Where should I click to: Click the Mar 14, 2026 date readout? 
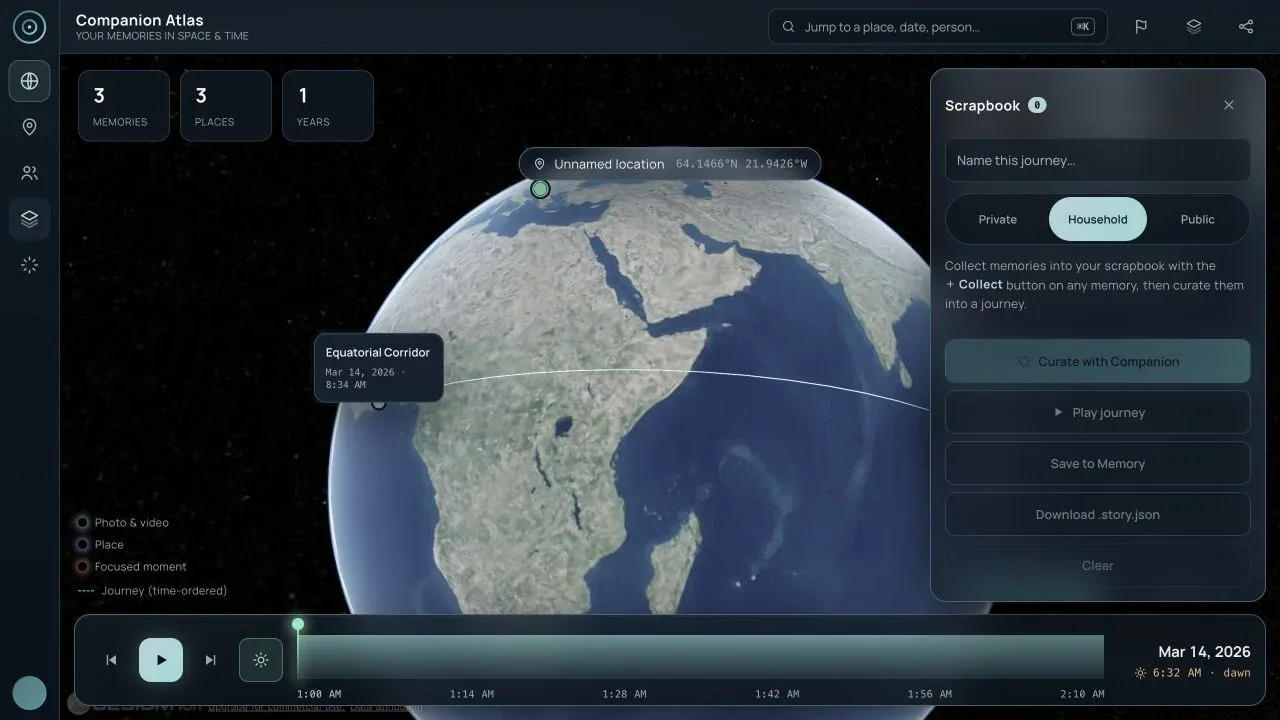pos(1204,652)
